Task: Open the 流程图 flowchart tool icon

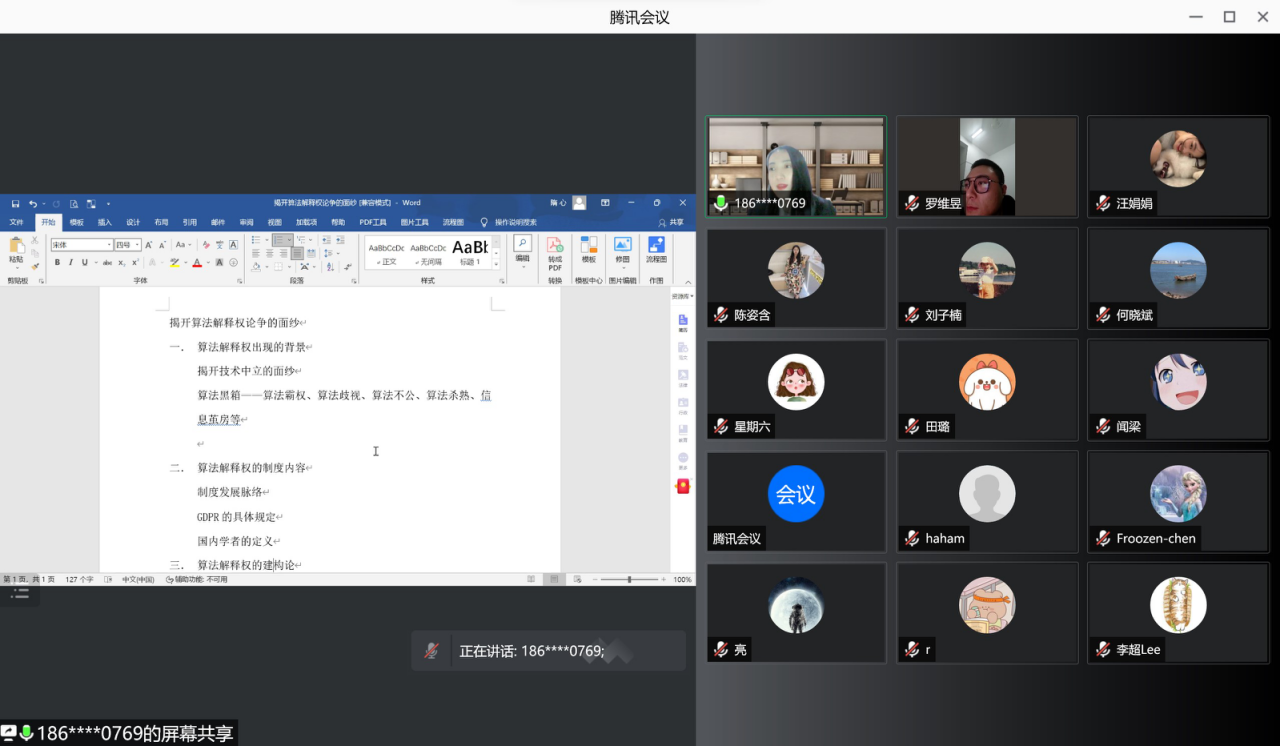Action: [656, 249]
